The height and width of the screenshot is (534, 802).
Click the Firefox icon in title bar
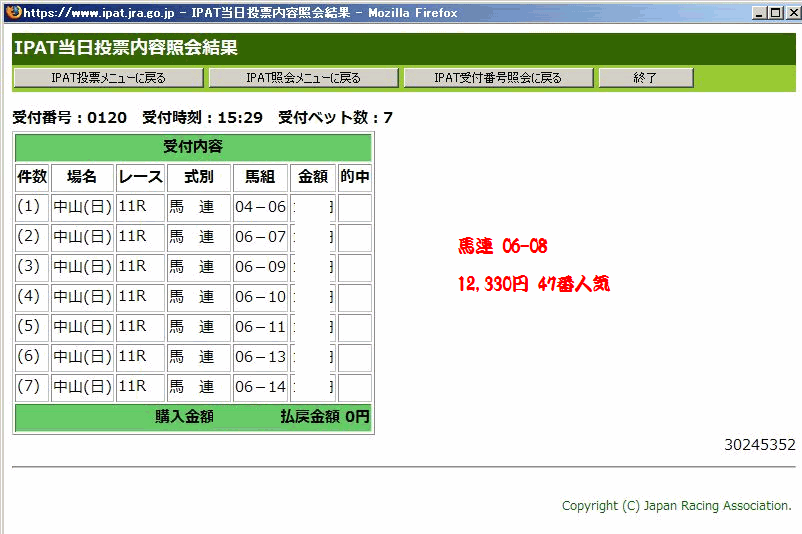pos(14,12)
